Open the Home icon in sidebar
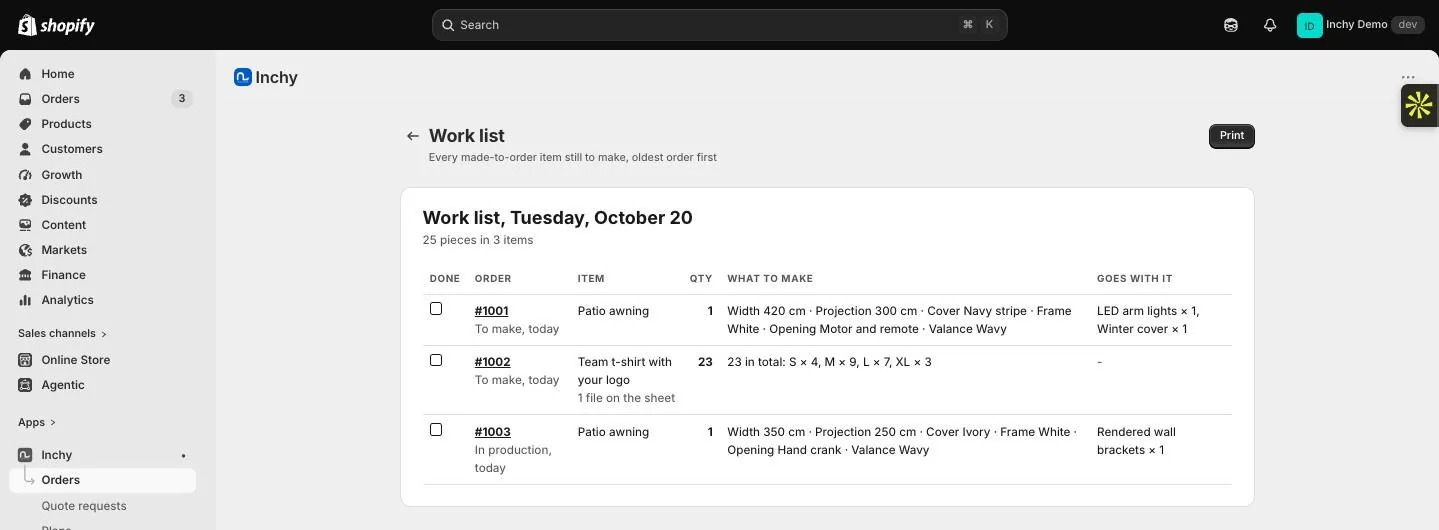 [25, 74]
